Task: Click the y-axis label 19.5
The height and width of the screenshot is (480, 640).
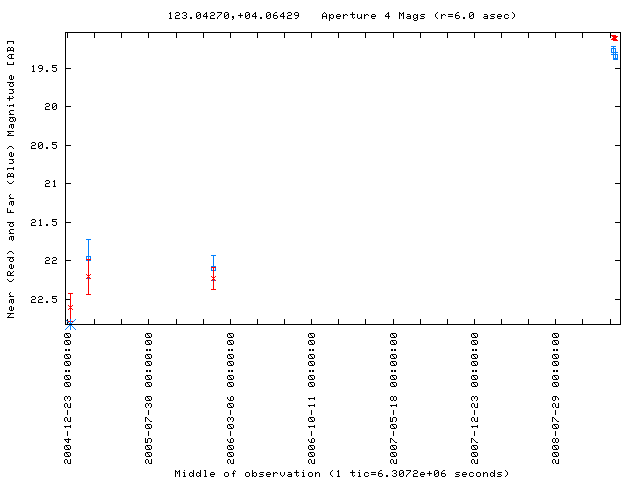Action: (44, 69)
